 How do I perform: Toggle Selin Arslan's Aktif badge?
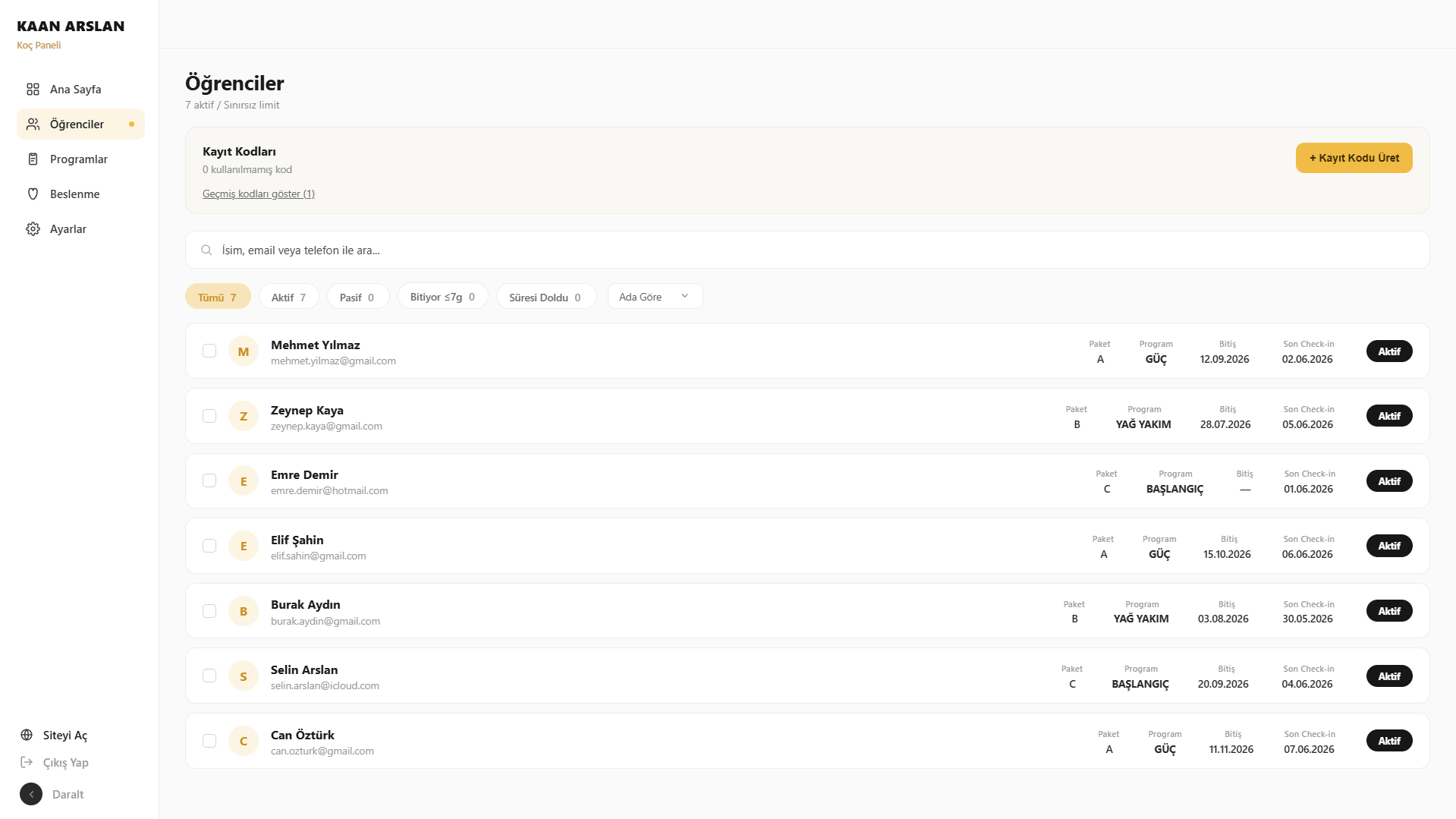(1389, 676)
